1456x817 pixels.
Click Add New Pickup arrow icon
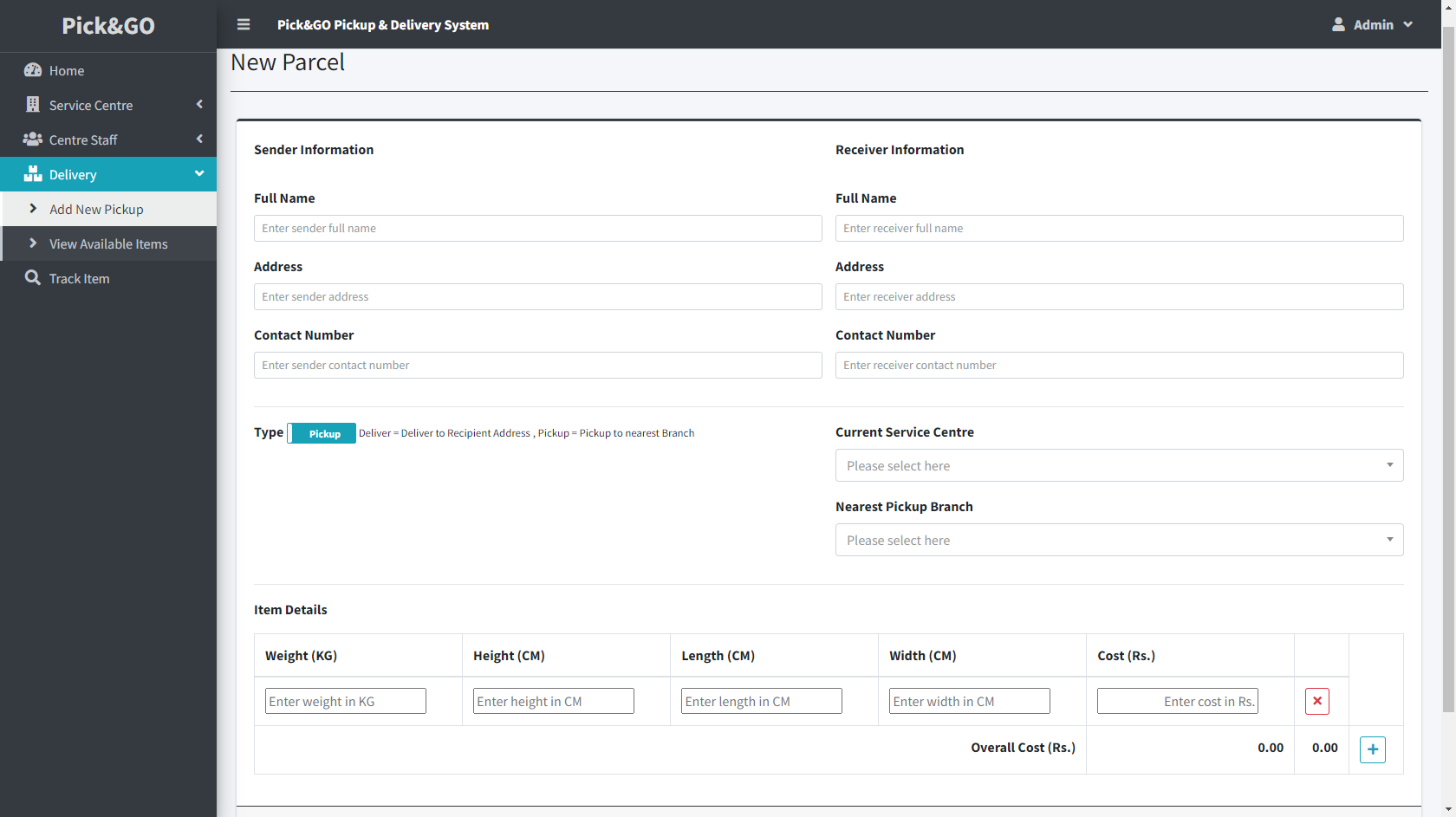[33, 209]
